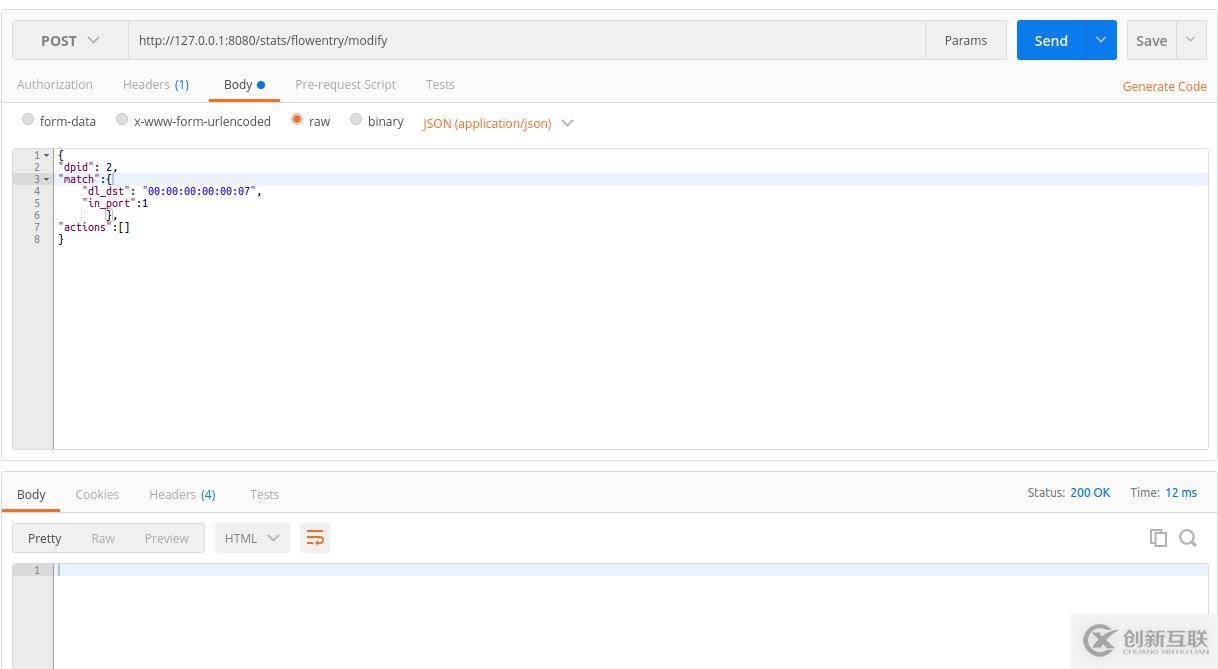Click the "dpid": 2 line in editor

88,167
